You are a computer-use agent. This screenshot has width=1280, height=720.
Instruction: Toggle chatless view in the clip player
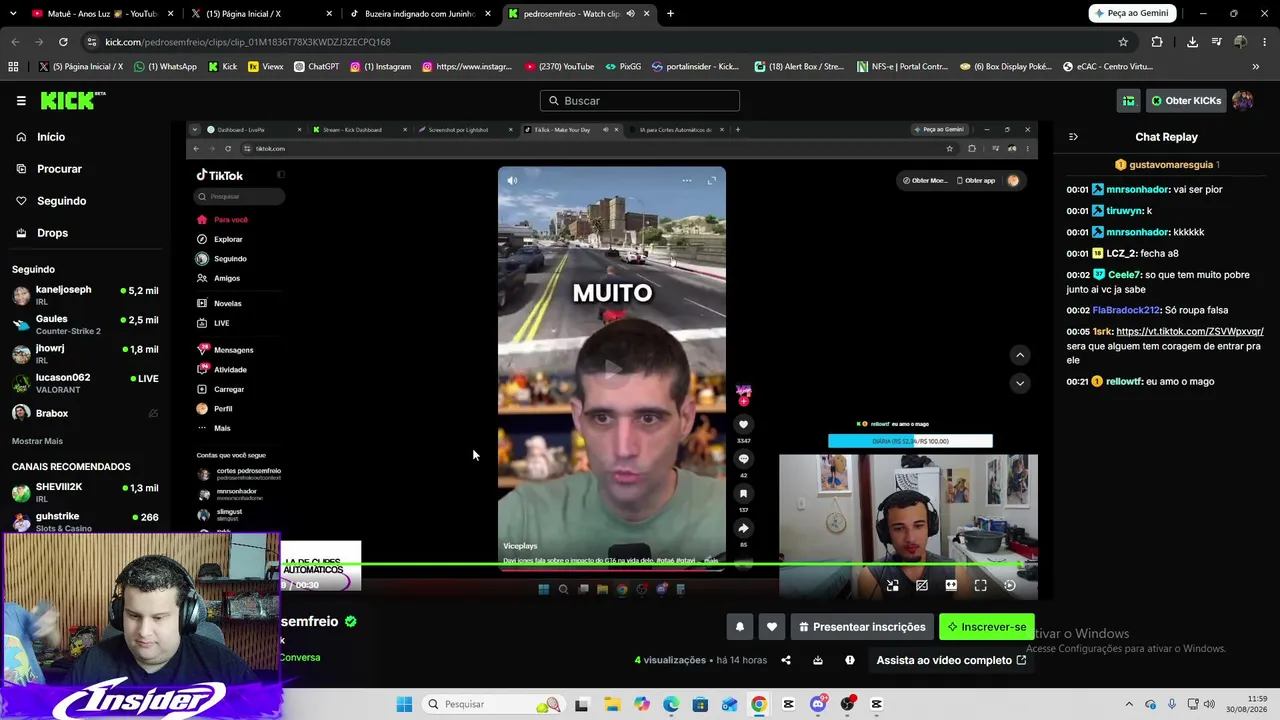click(x=922, y=586)
